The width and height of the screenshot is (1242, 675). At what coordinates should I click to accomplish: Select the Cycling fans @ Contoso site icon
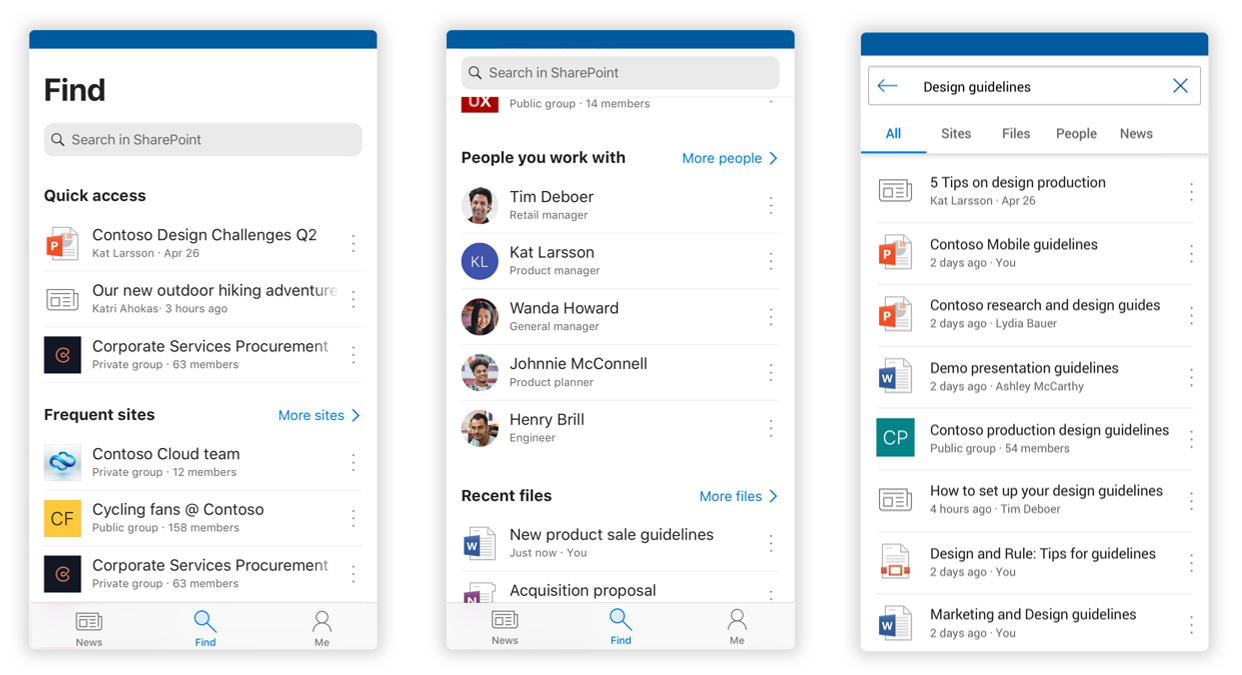point(62,517)
